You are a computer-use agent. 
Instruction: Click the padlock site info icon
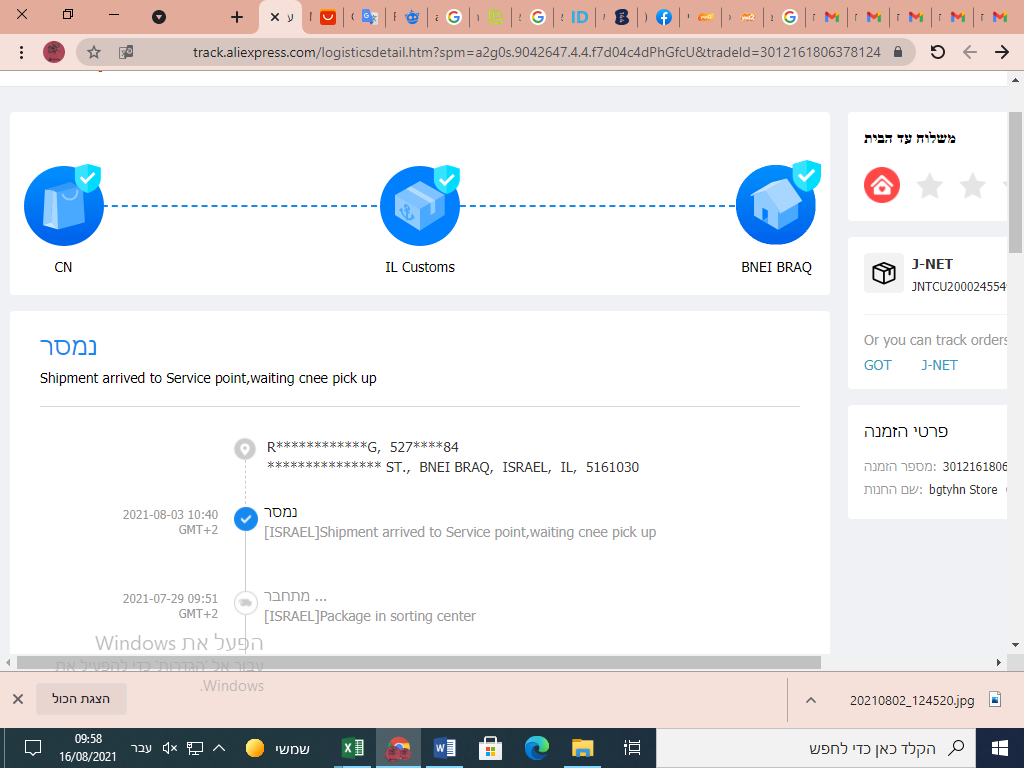(x=898, y=52)
